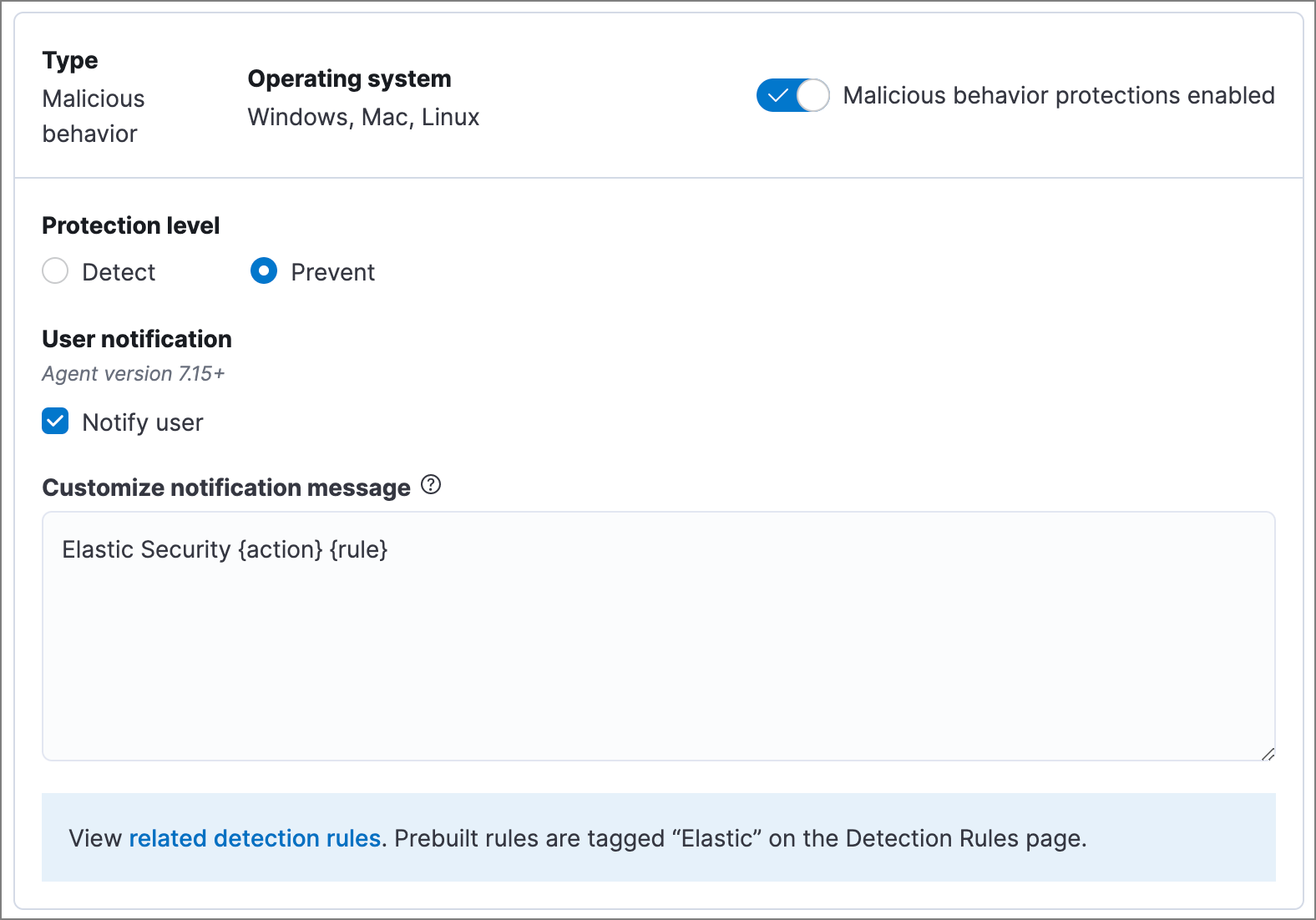Screen dimensions: 1316x920
Task: Click the 'Customize notification message' heading
Action: (x=226, y=488)
